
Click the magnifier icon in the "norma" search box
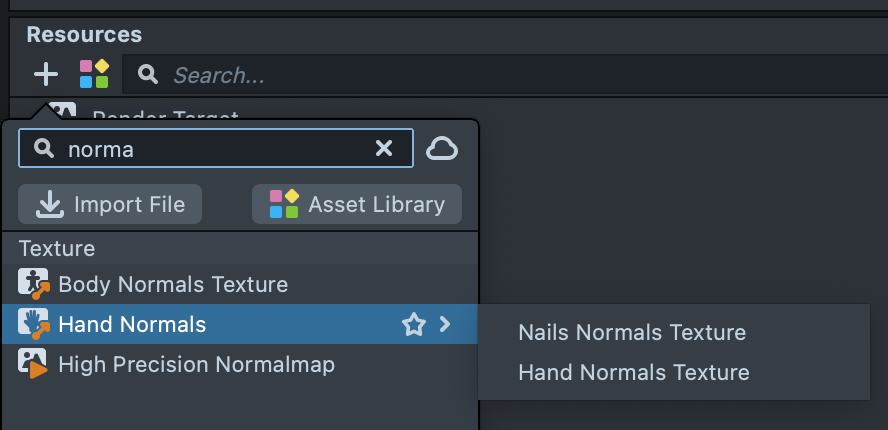pos(43,149)
